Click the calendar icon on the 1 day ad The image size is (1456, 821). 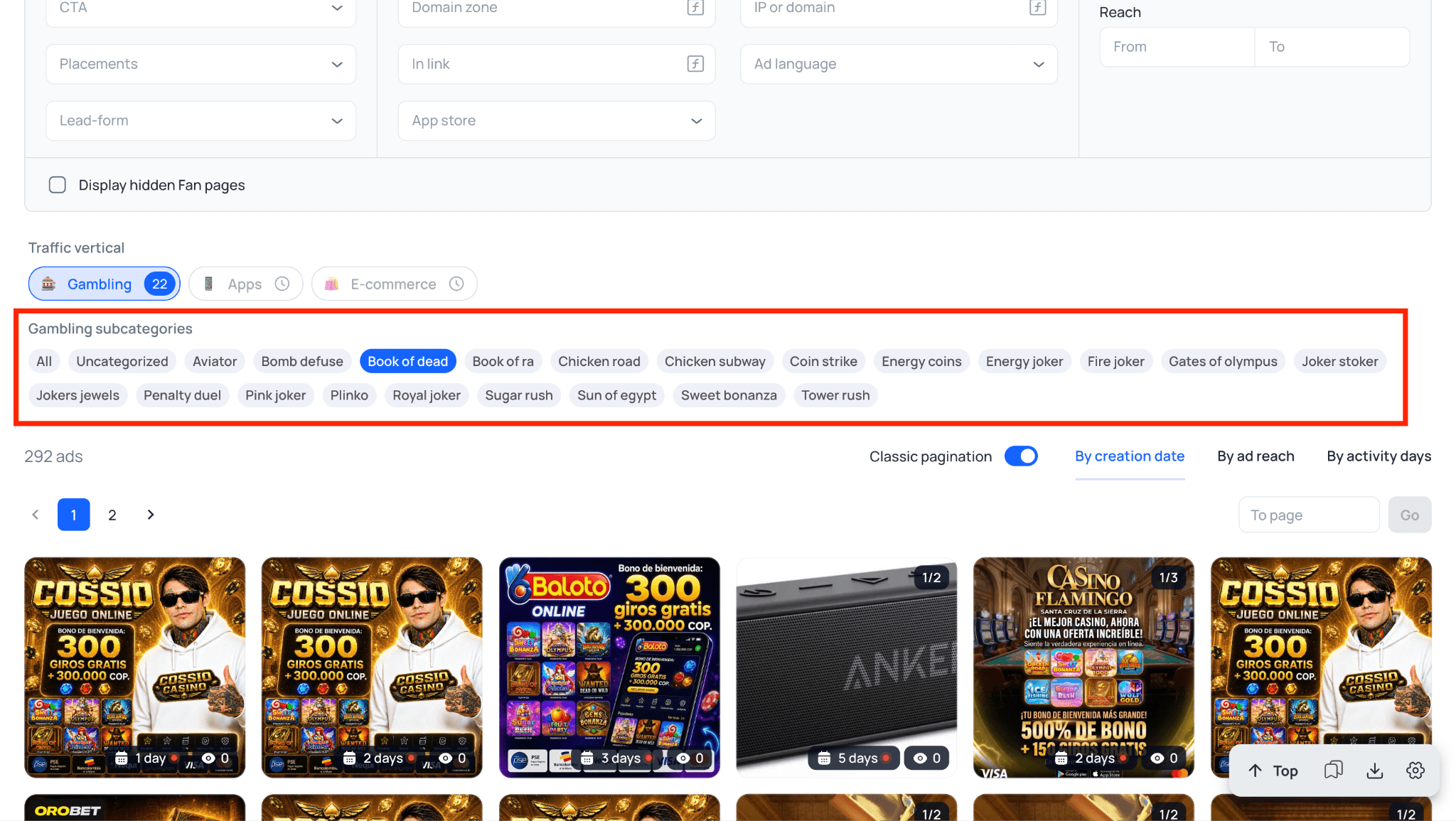pos(122,758)
